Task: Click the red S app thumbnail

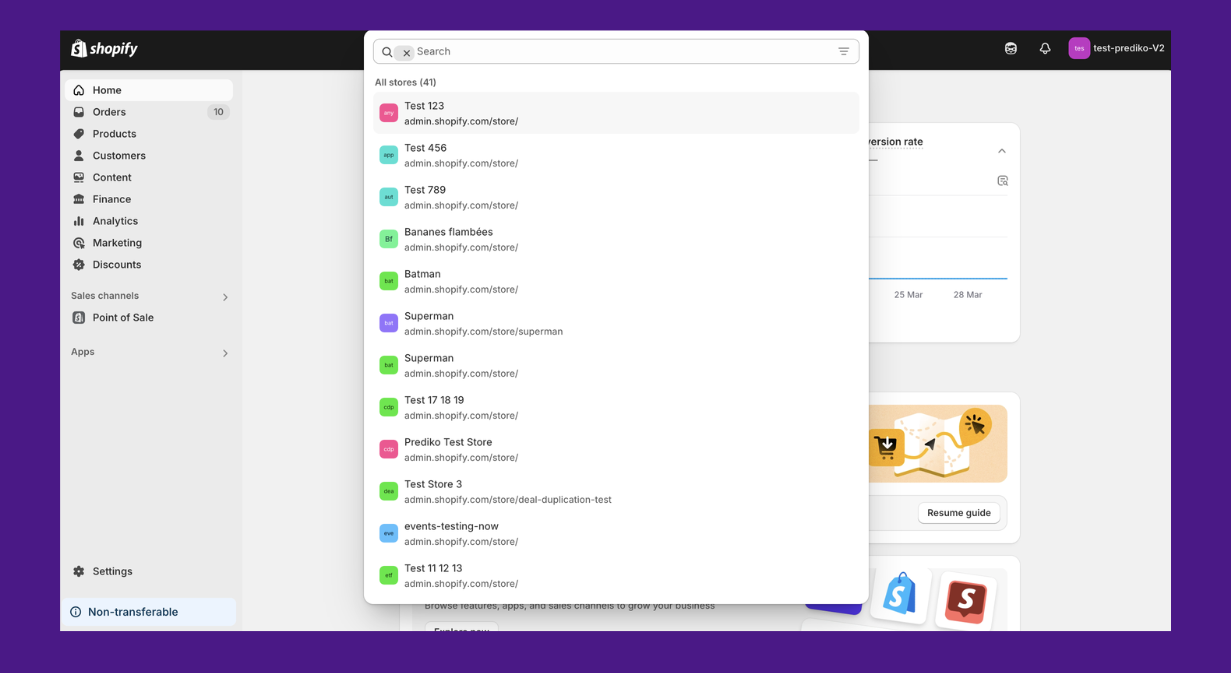Action: tap(966, 600)
